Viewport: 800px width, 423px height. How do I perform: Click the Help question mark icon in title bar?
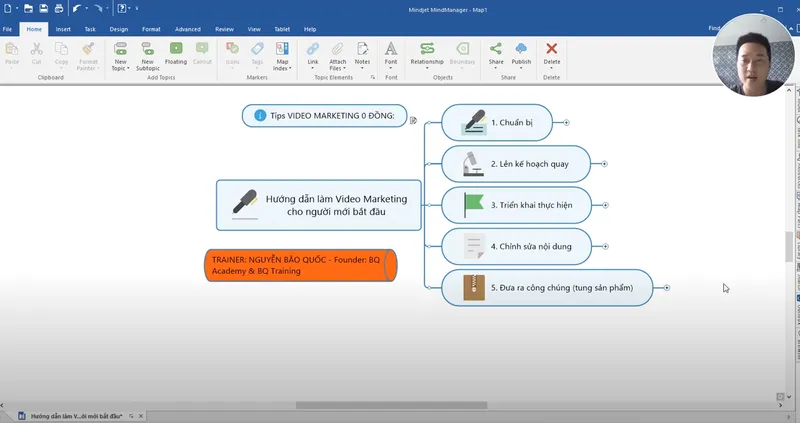pyautogui.click(x=121, y=8)
